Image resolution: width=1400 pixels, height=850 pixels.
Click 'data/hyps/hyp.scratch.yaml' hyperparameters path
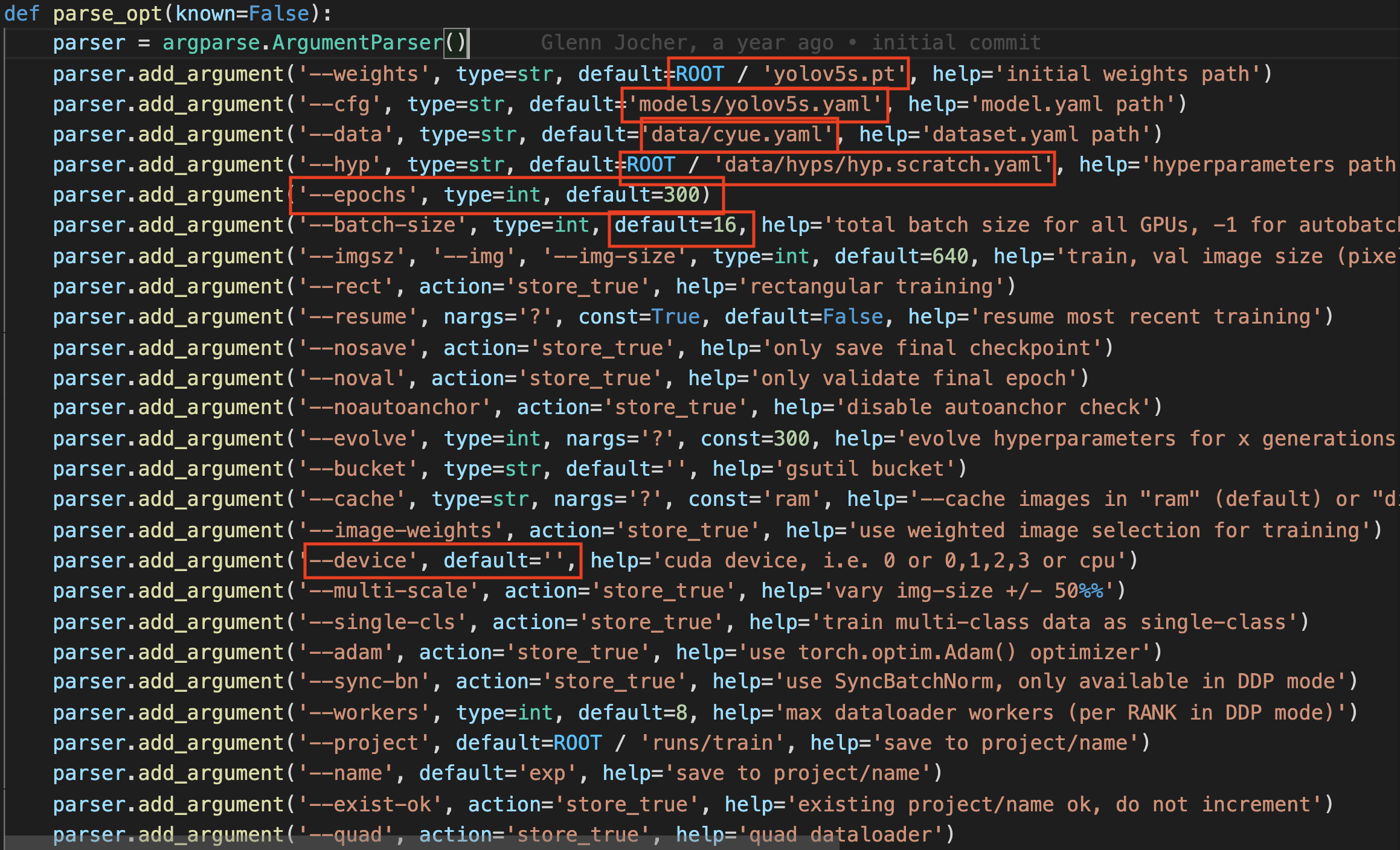(x=883, y=165)
